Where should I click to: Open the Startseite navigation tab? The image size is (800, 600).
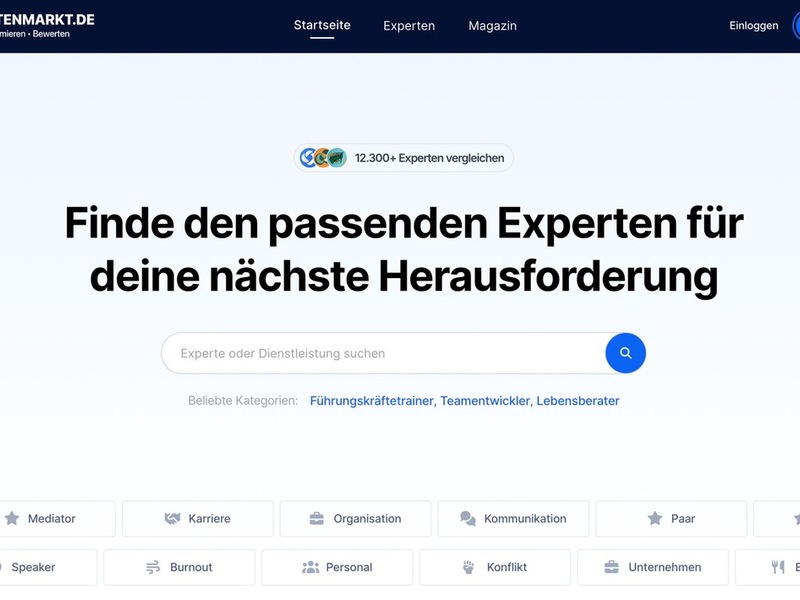[x=322, y=25]
